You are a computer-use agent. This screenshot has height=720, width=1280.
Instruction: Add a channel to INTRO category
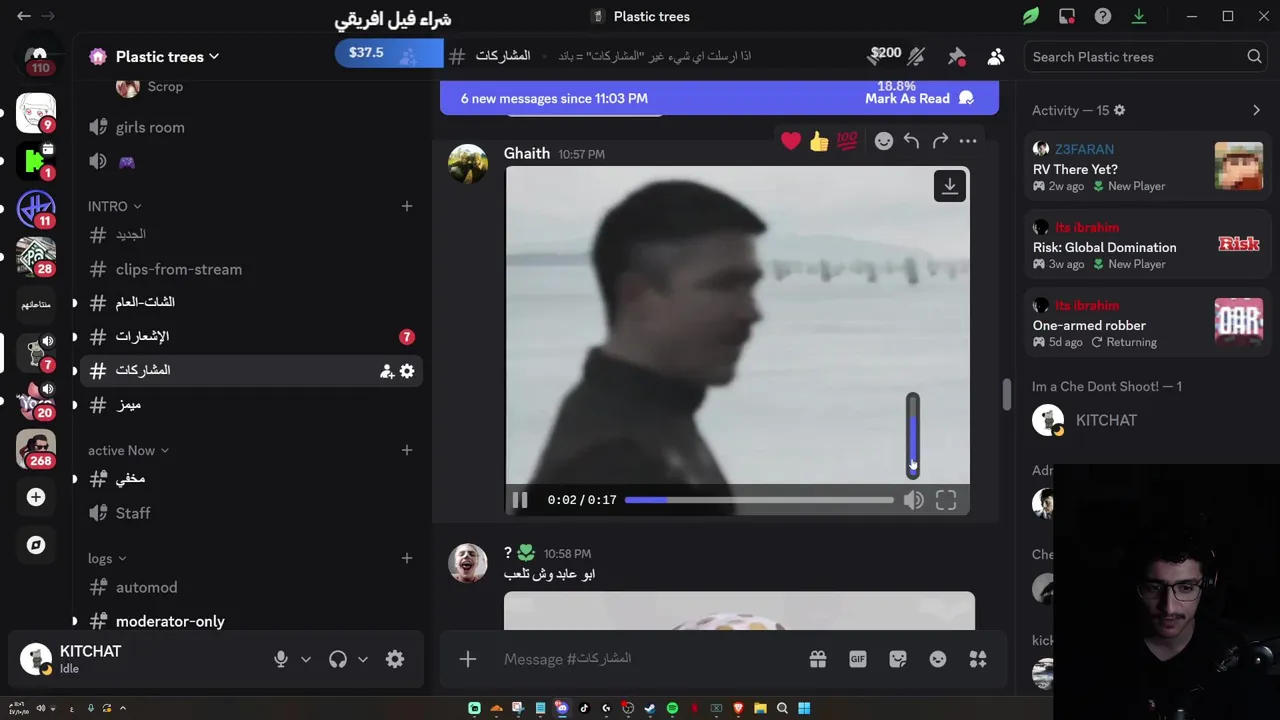coord(407,206)
